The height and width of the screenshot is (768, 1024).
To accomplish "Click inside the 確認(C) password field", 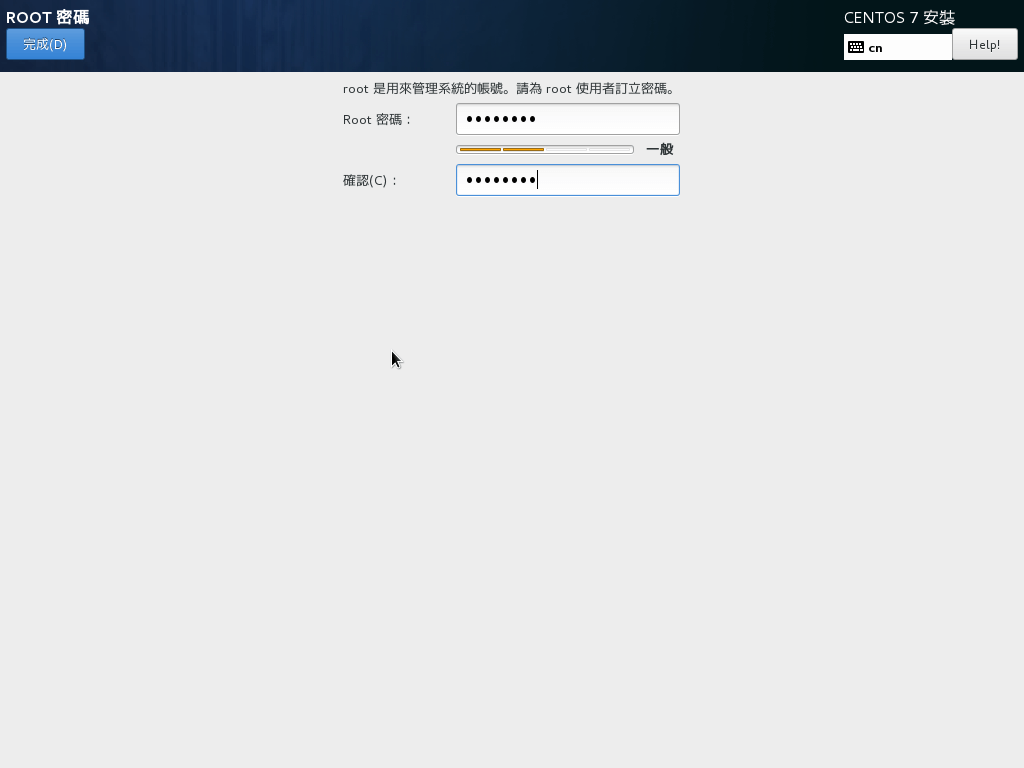I will pos(567,180).
